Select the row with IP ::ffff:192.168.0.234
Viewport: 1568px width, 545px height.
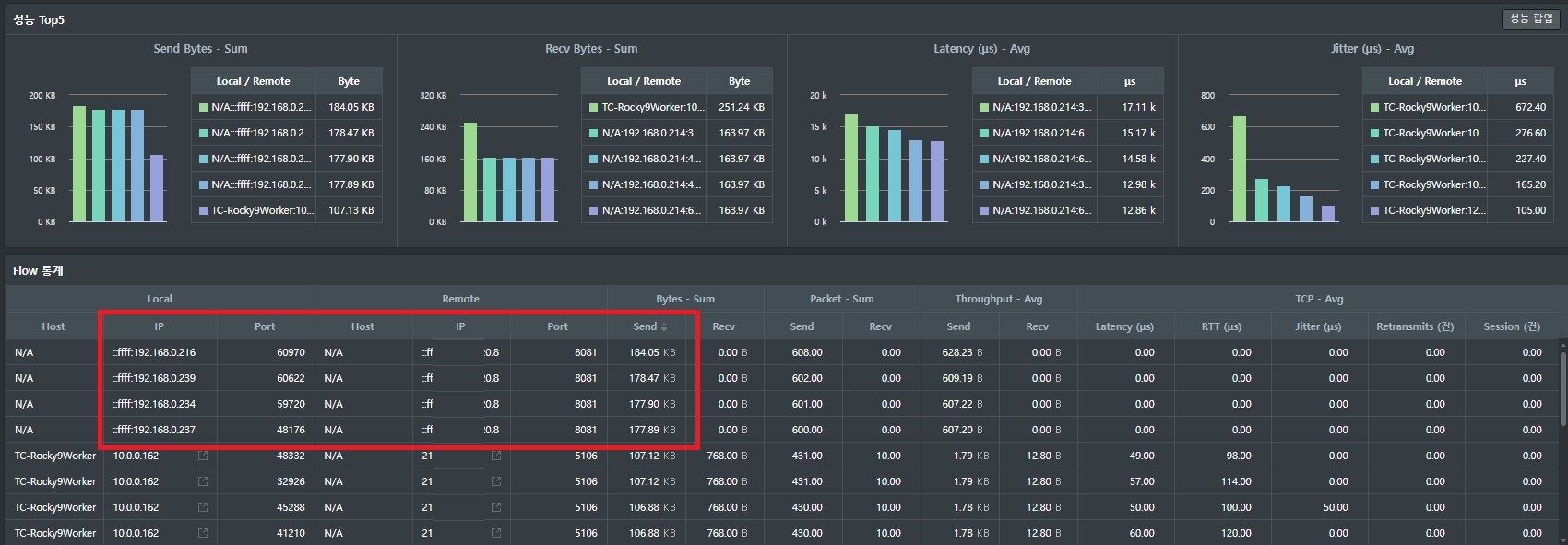(x=782, y=404)
